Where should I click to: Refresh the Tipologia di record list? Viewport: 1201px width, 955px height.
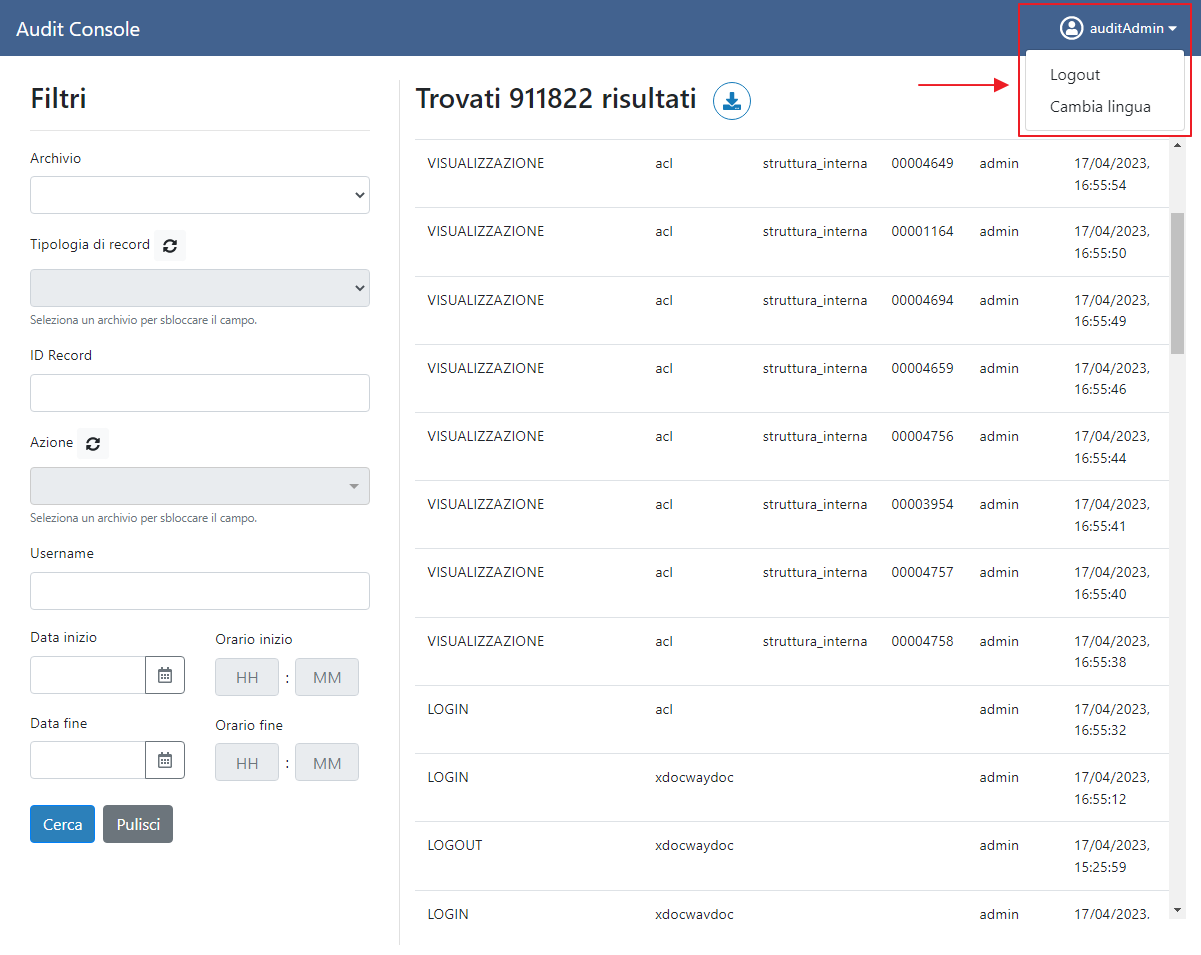170,245
